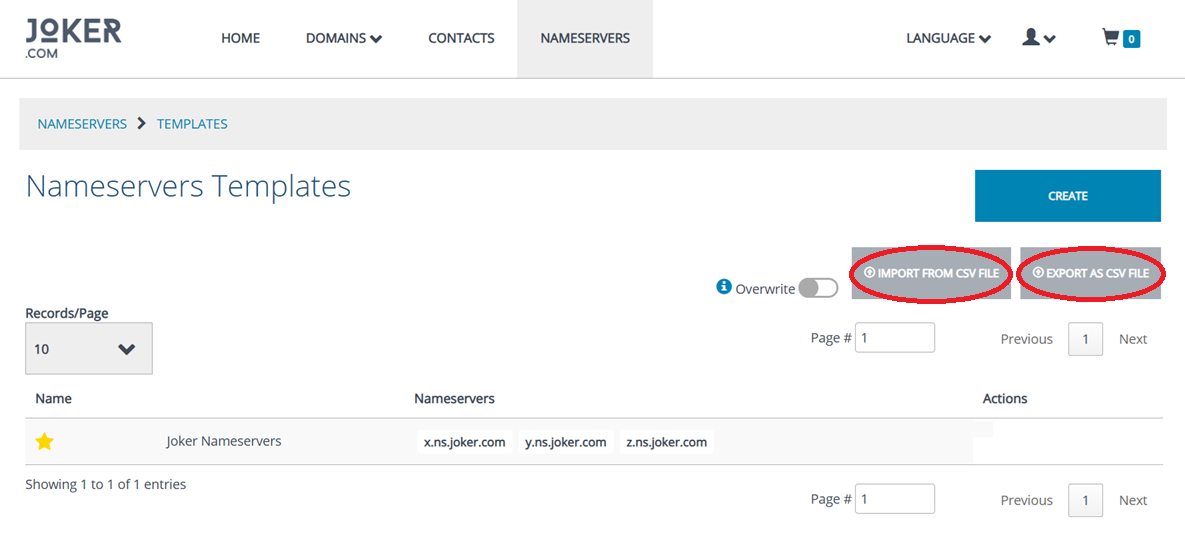
Task: Click bottom Next pagination link
Action: click(x=1133, y=500)
